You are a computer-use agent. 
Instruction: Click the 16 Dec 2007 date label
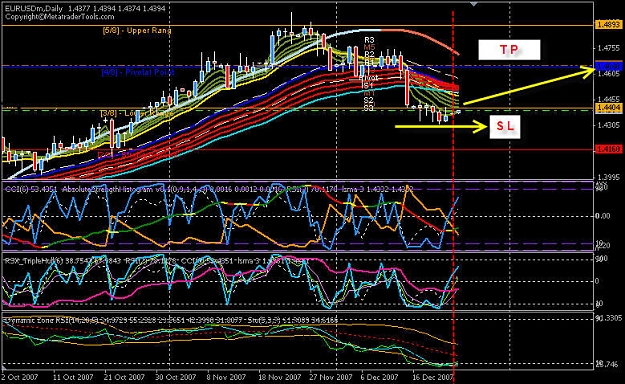(x=433, y=377)
